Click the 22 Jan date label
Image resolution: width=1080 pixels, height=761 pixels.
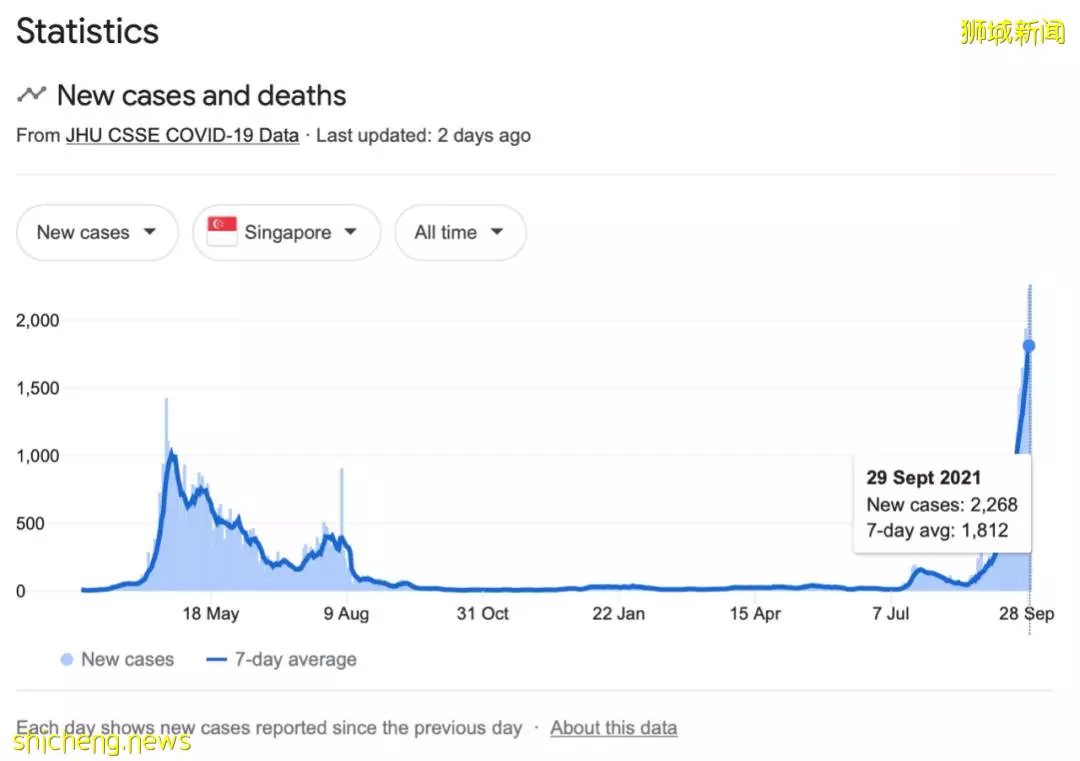coord(618,614)
